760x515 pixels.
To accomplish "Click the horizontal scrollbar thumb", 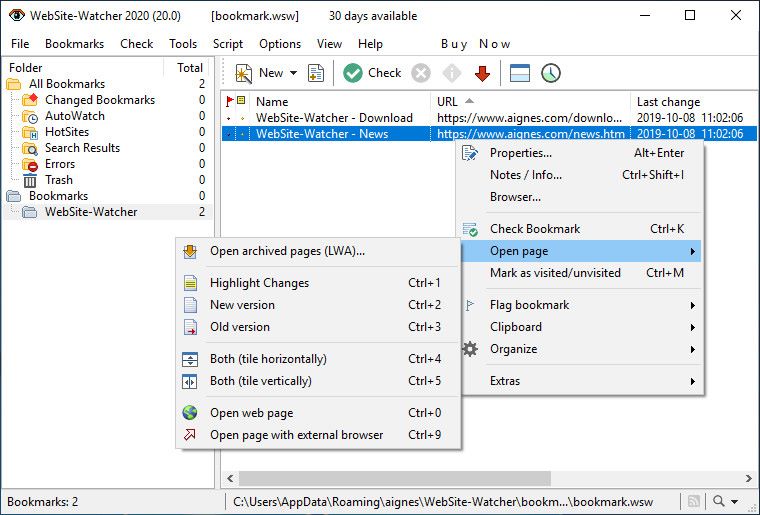I will [395, 478].
